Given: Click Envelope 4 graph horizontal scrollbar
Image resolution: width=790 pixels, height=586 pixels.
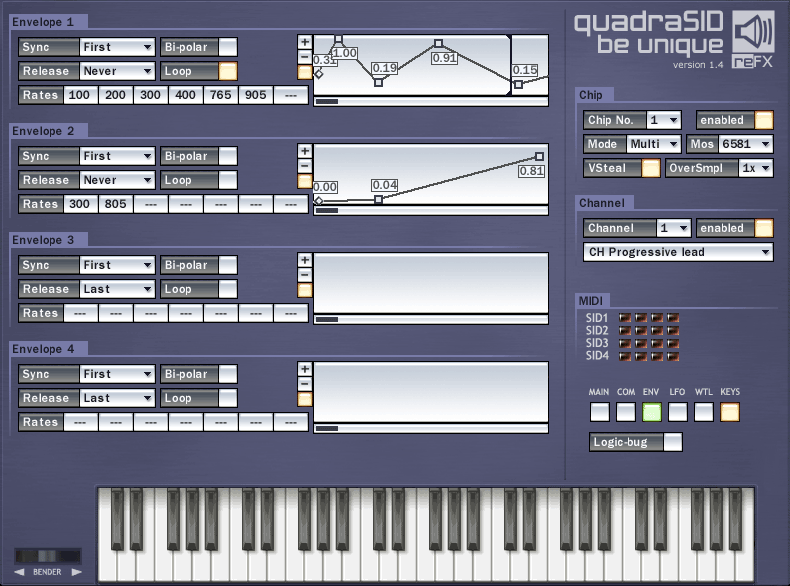Looking at the screenshot, I should [x=431, y=428].
